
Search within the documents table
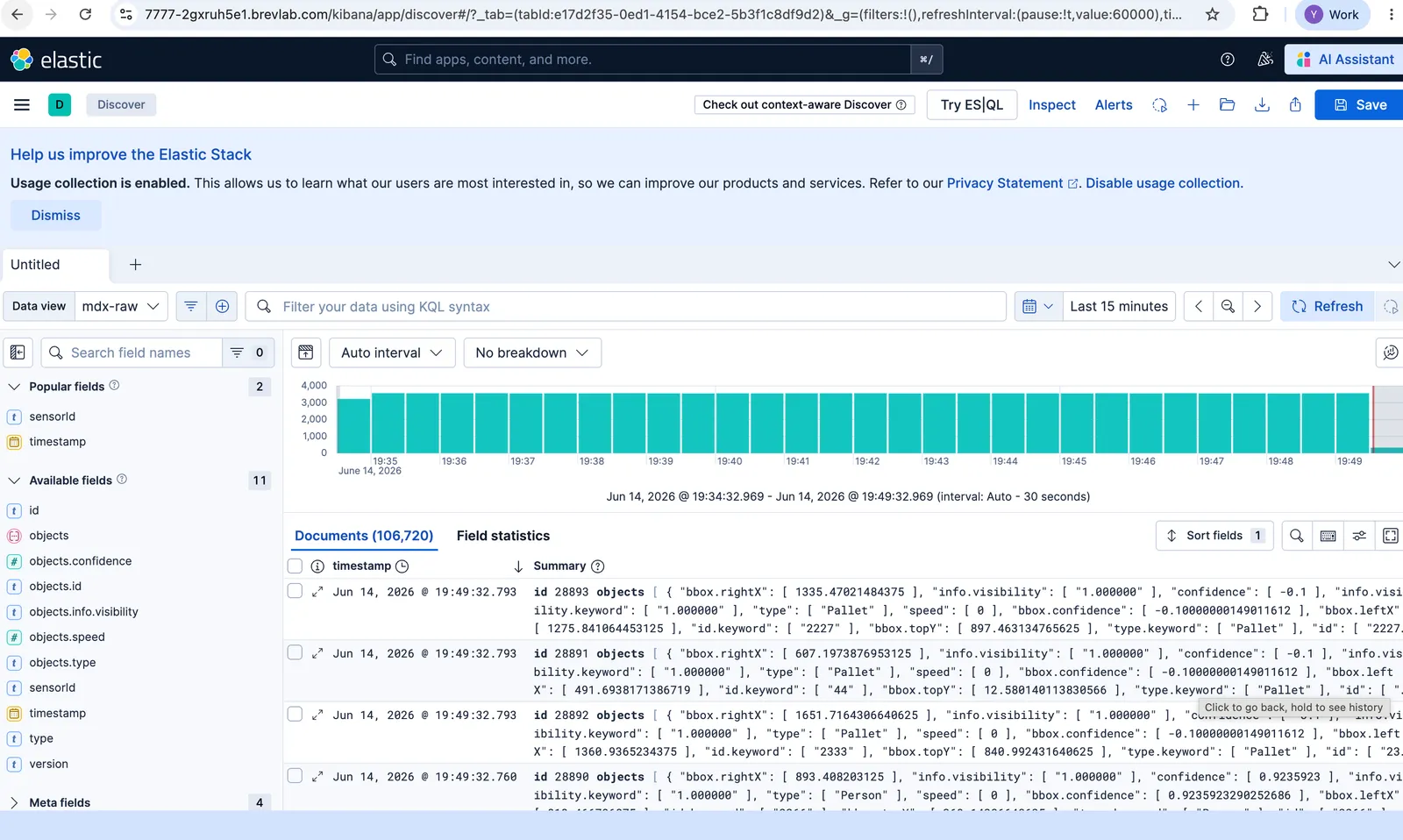click(1296, 536)
